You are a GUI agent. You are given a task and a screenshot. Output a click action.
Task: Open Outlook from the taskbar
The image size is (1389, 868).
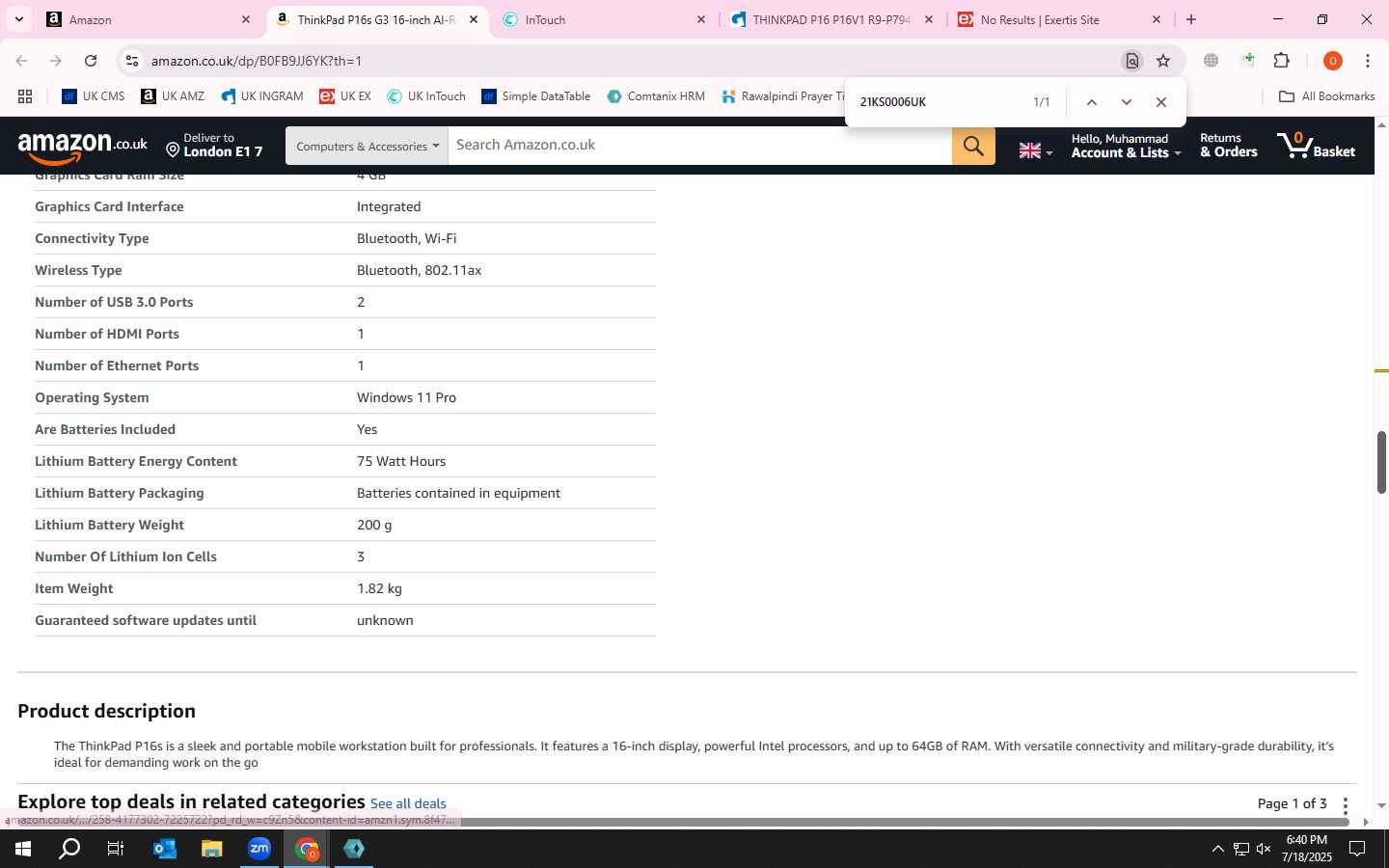[164, 849]
